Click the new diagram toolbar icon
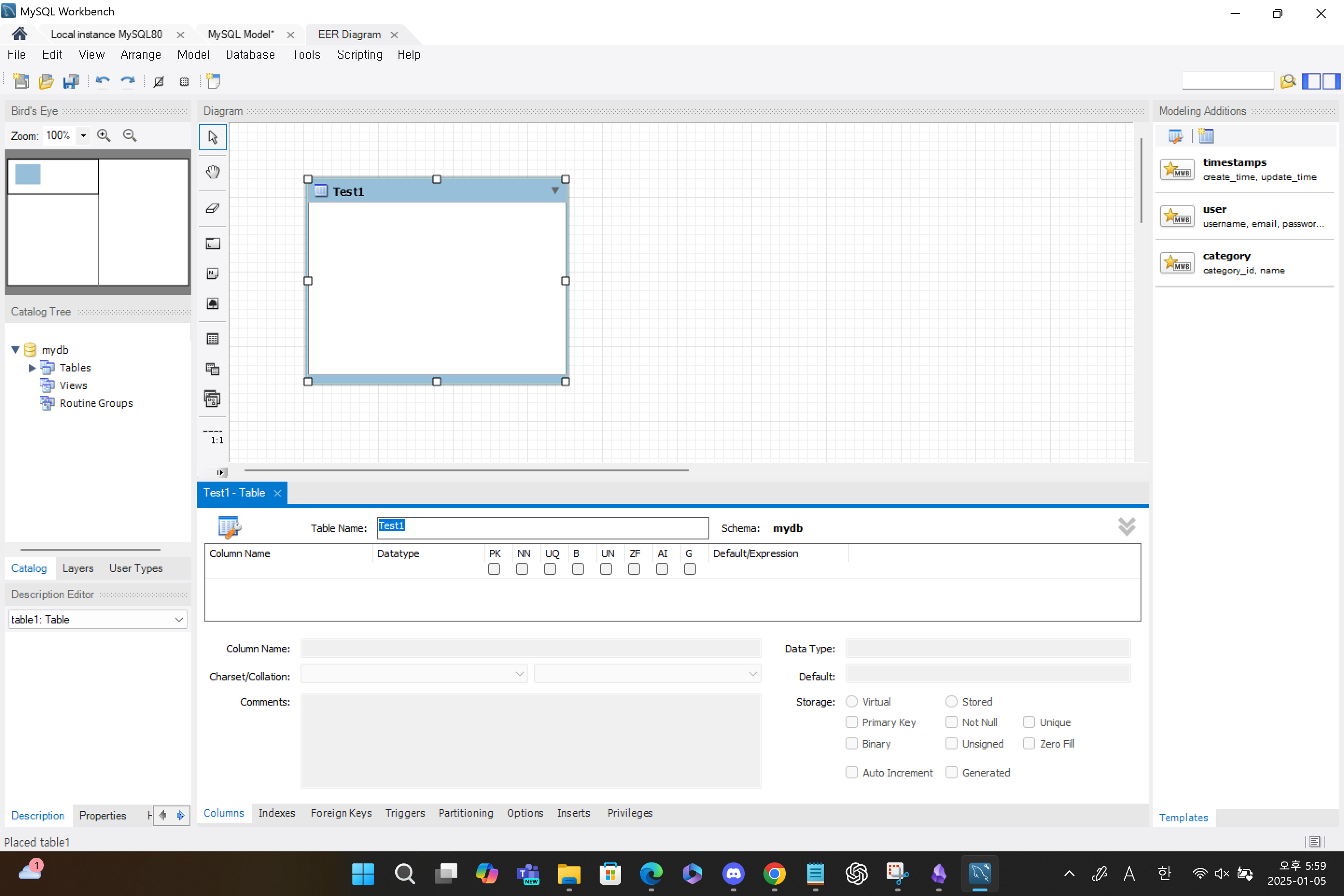Image resolution: width=1344 pixels, height=896 pixels. (x=214, y=81)
